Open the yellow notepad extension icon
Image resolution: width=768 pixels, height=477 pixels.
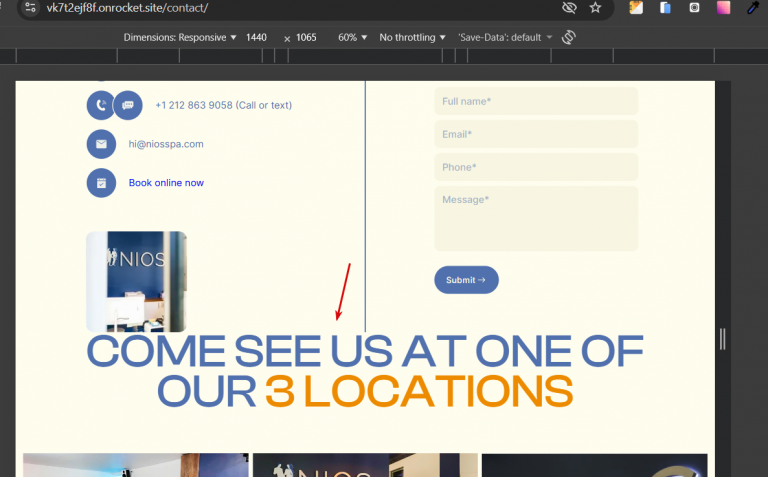click(636, 7)
